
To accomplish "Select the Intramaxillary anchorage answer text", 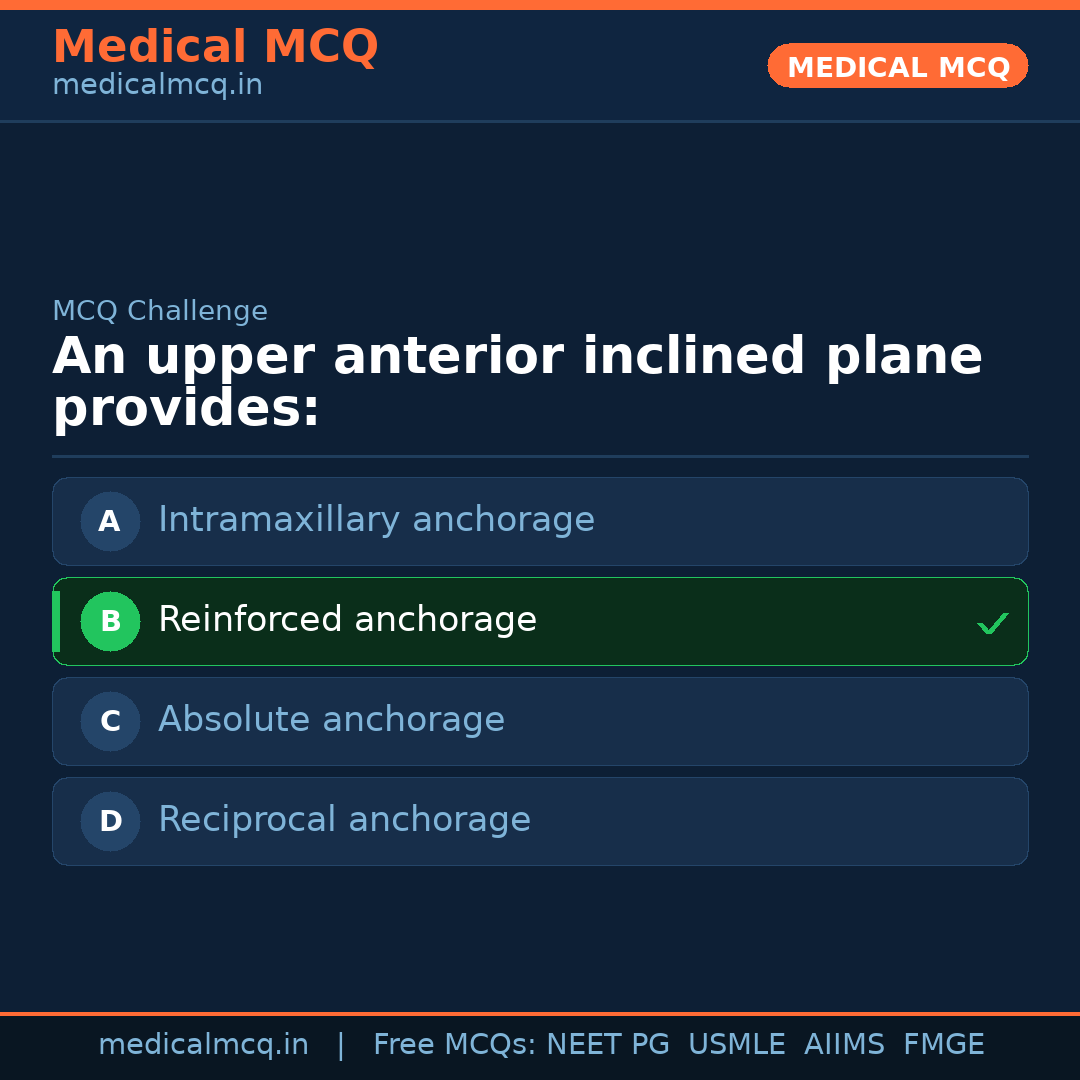I will 376,520.
